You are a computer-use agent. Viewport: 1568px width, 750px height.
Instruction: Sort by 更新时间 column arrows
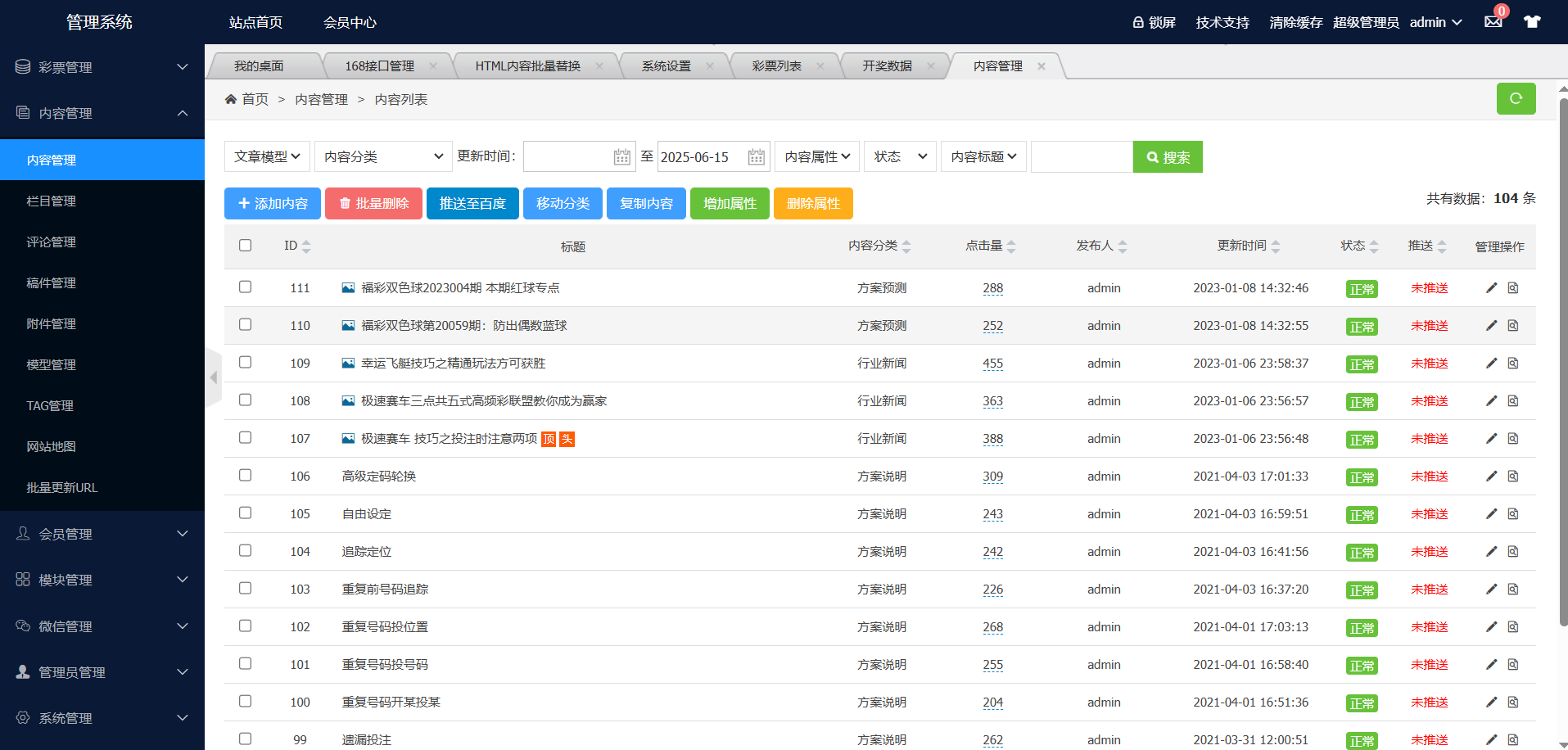click(x=1276, y=246)
